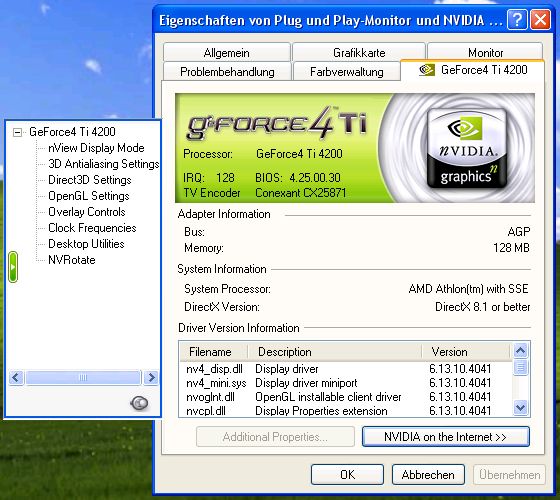Click the 'AMD Athlon(tm) with SSE' value

(469, 289)
